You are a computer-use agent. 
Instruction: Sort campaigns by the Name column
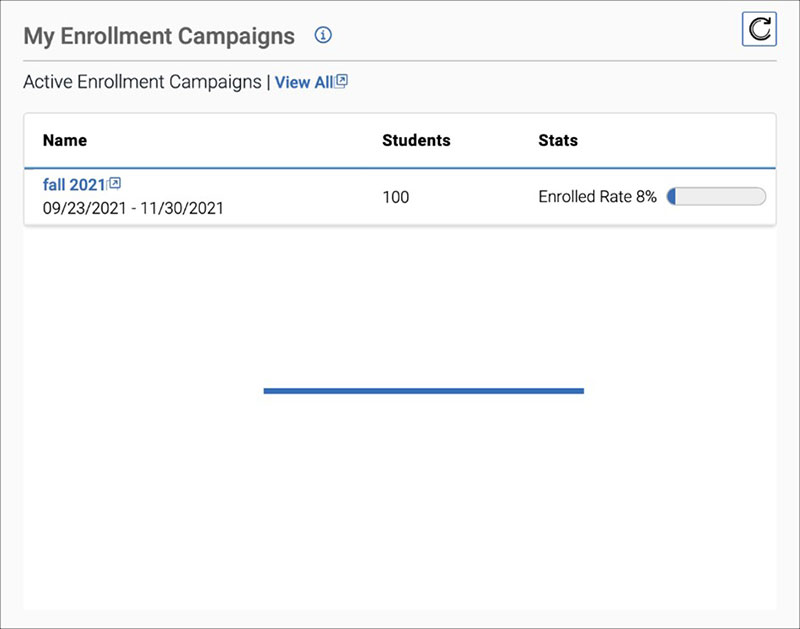(63, 140)
